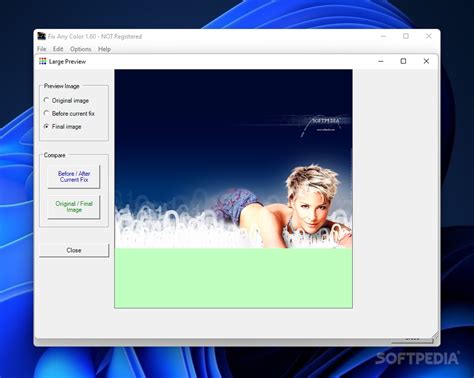474x378 pixels.
Task: Maximize the Large Preview window
Action: [x=403, y=61]
